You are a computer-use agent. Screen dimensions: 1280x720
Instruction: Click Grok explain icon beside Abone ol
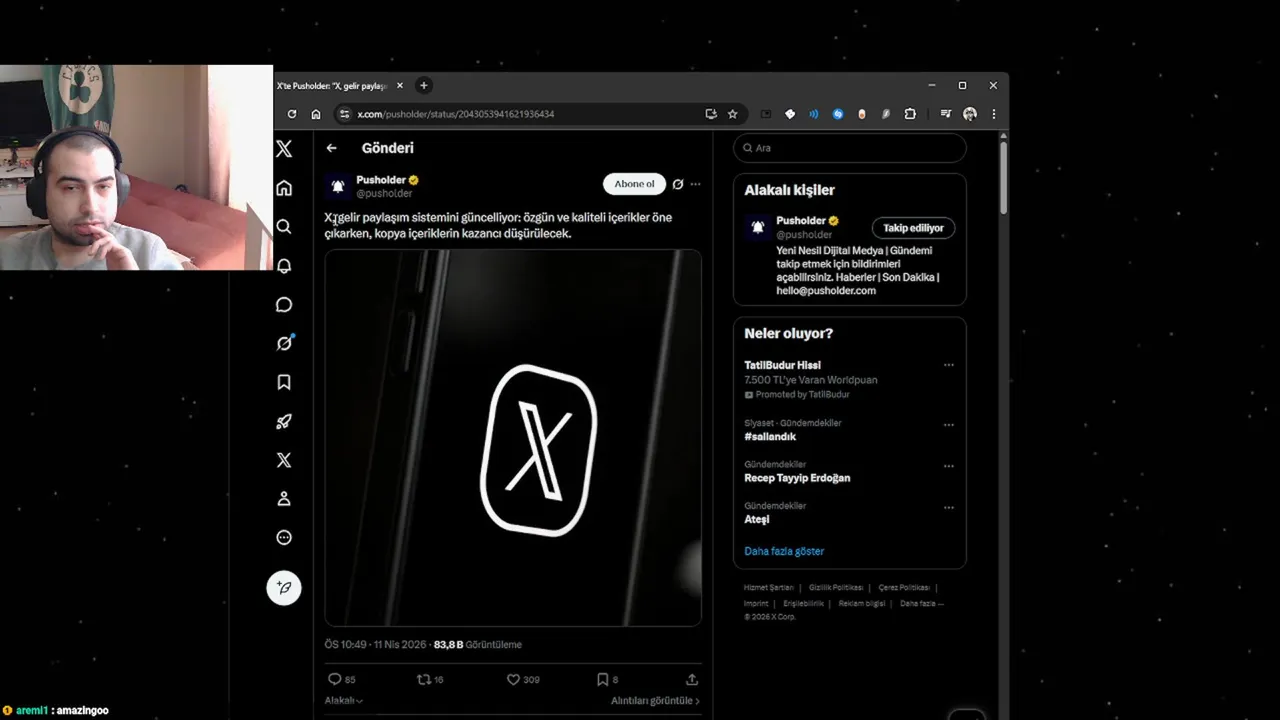pos(678,184)
